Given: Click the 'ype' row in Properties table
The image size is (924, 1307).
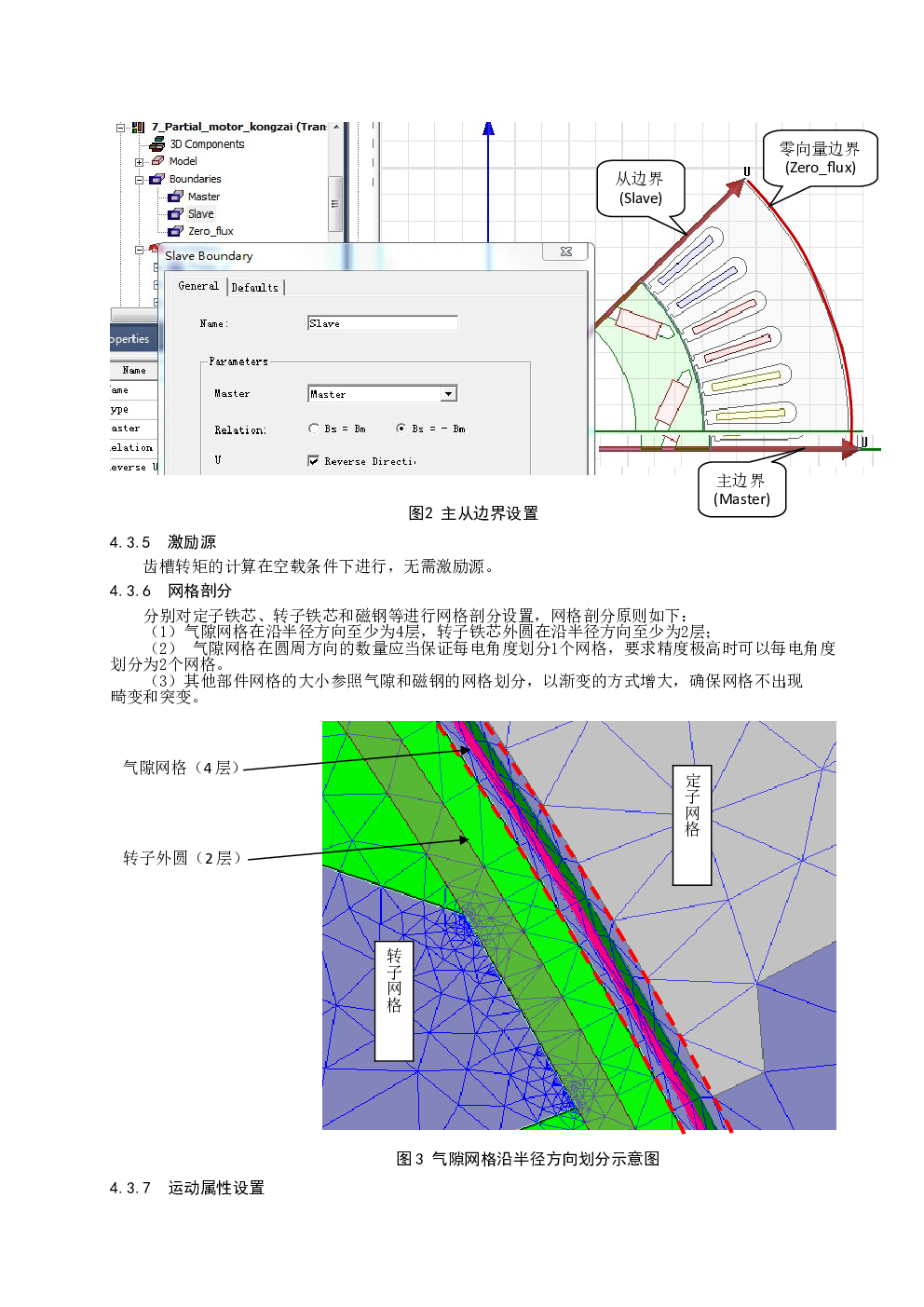Looking at the screenshot, I should point(134,409).
